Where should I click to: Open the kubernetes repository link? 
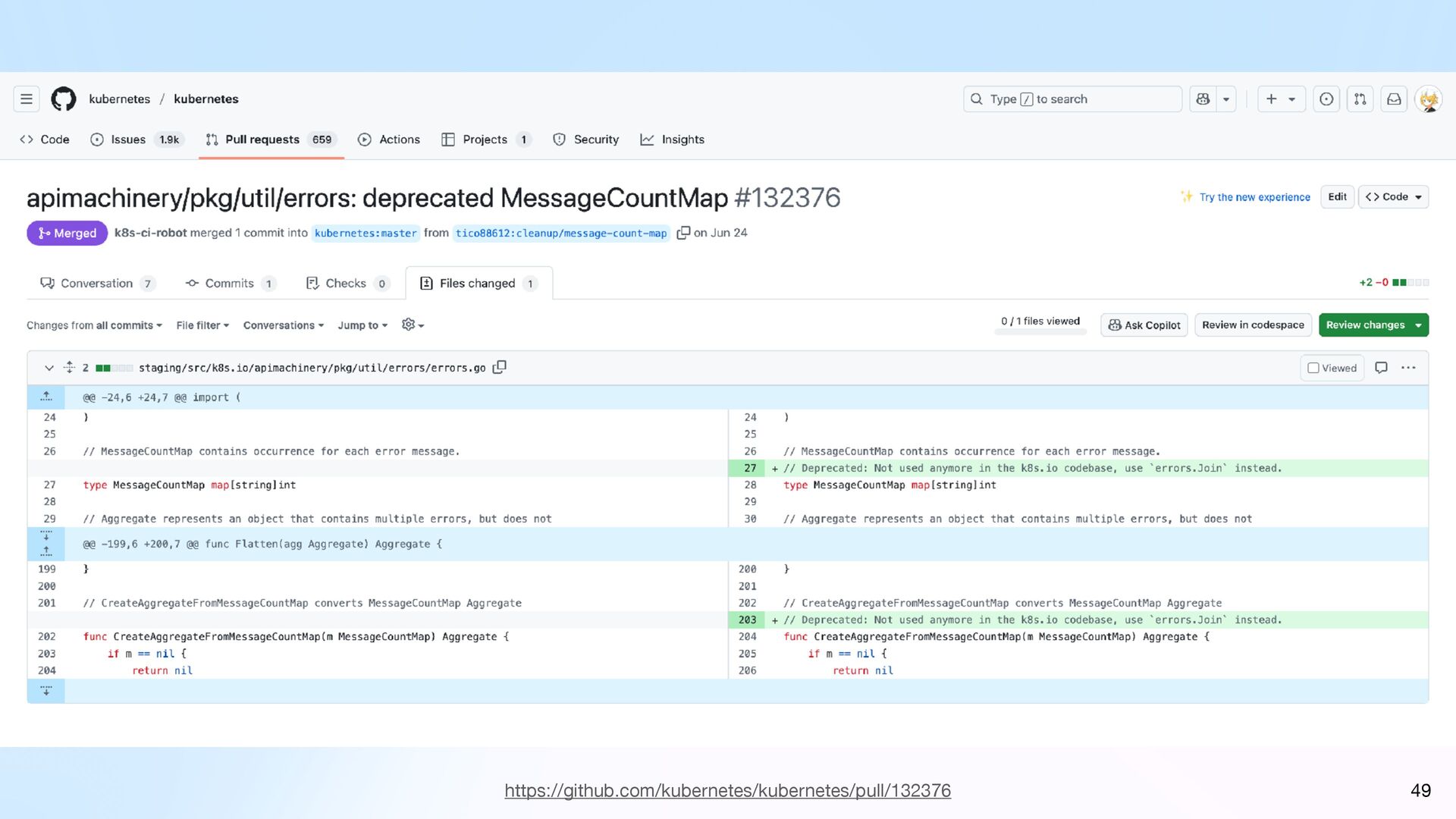(206, 99)
